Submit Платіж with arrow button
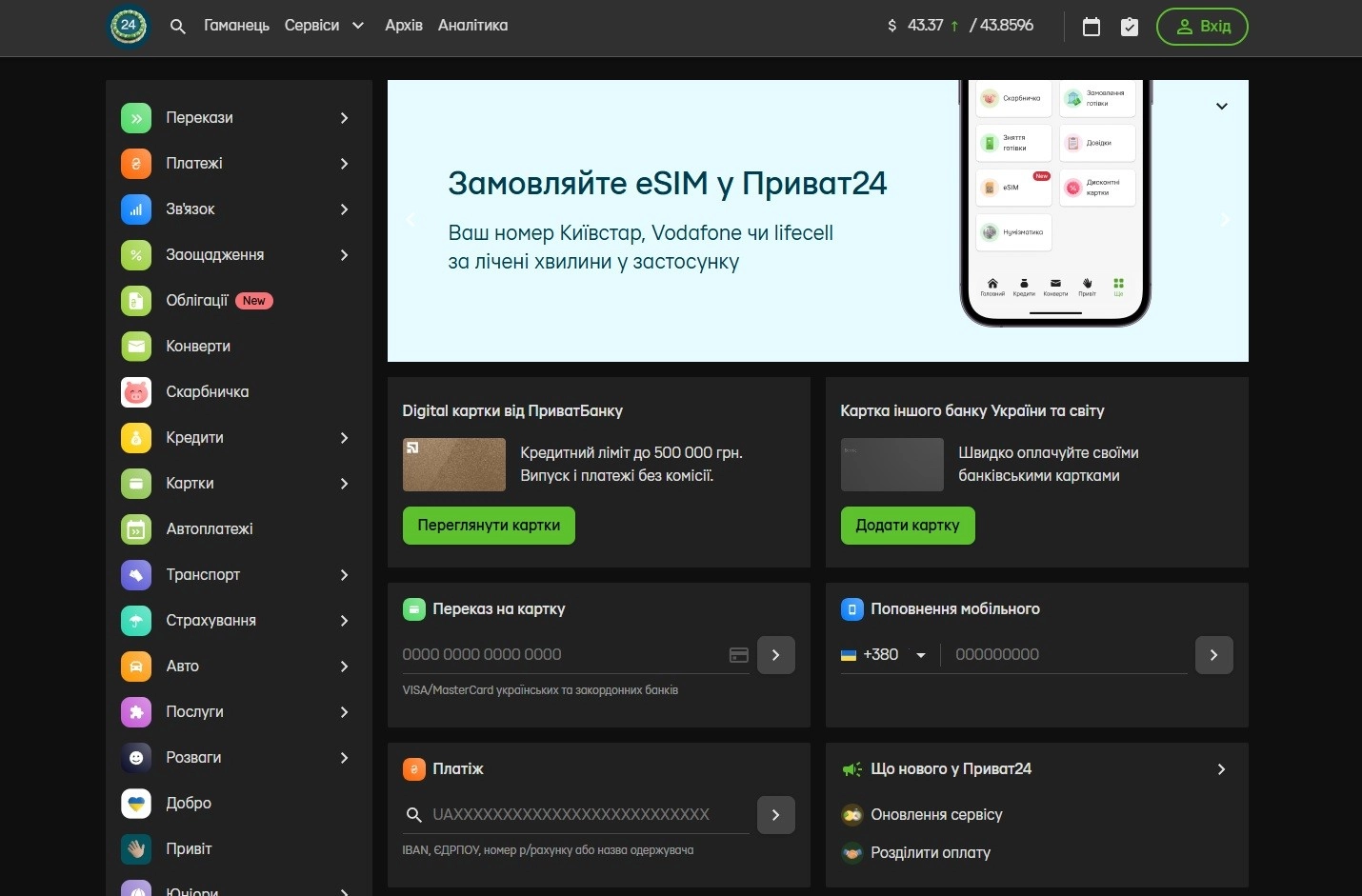Screen dimensions: 1362x896 [x=776, y=815]
